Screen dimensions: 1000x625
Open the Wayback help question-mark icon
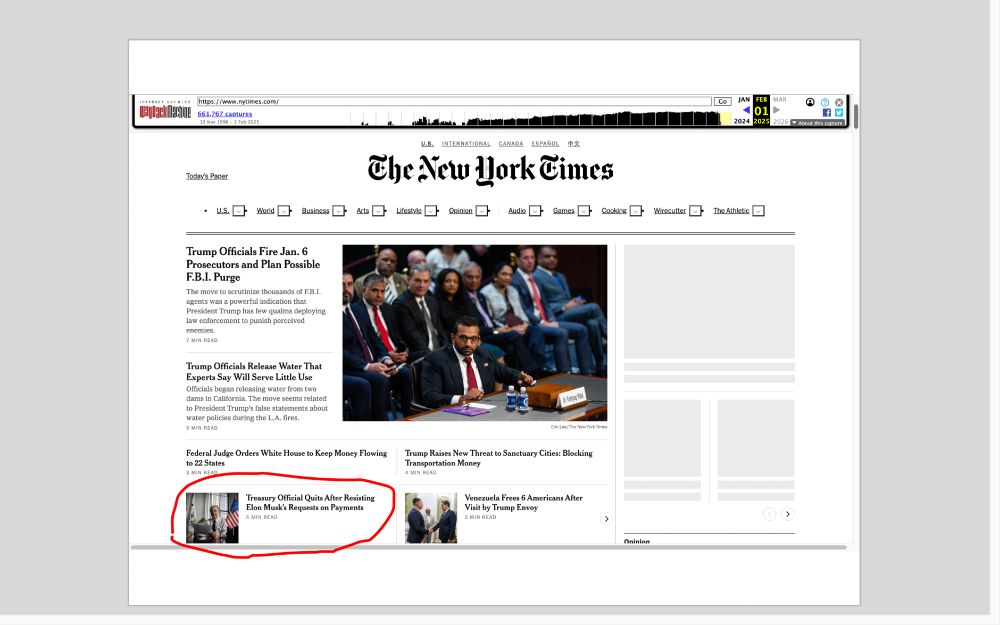825,102
